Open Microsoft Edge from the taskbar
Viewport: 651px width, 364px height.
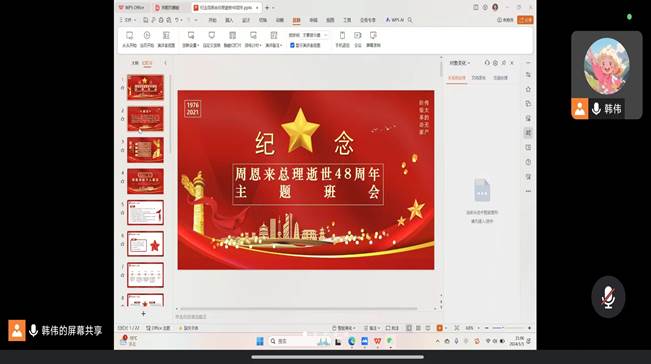click(x=352, y=341)
